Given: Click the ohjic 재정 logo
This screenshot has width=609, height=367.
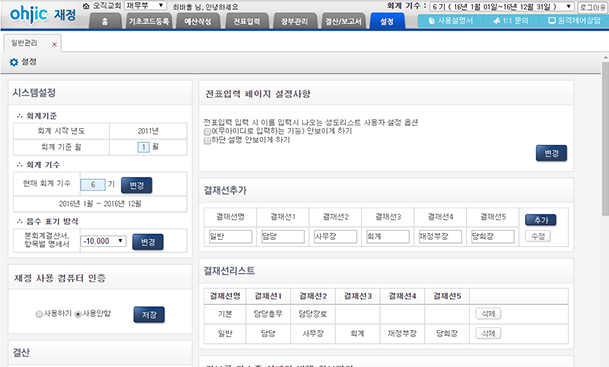Looking at the screenshot, I should pos(43,14).
